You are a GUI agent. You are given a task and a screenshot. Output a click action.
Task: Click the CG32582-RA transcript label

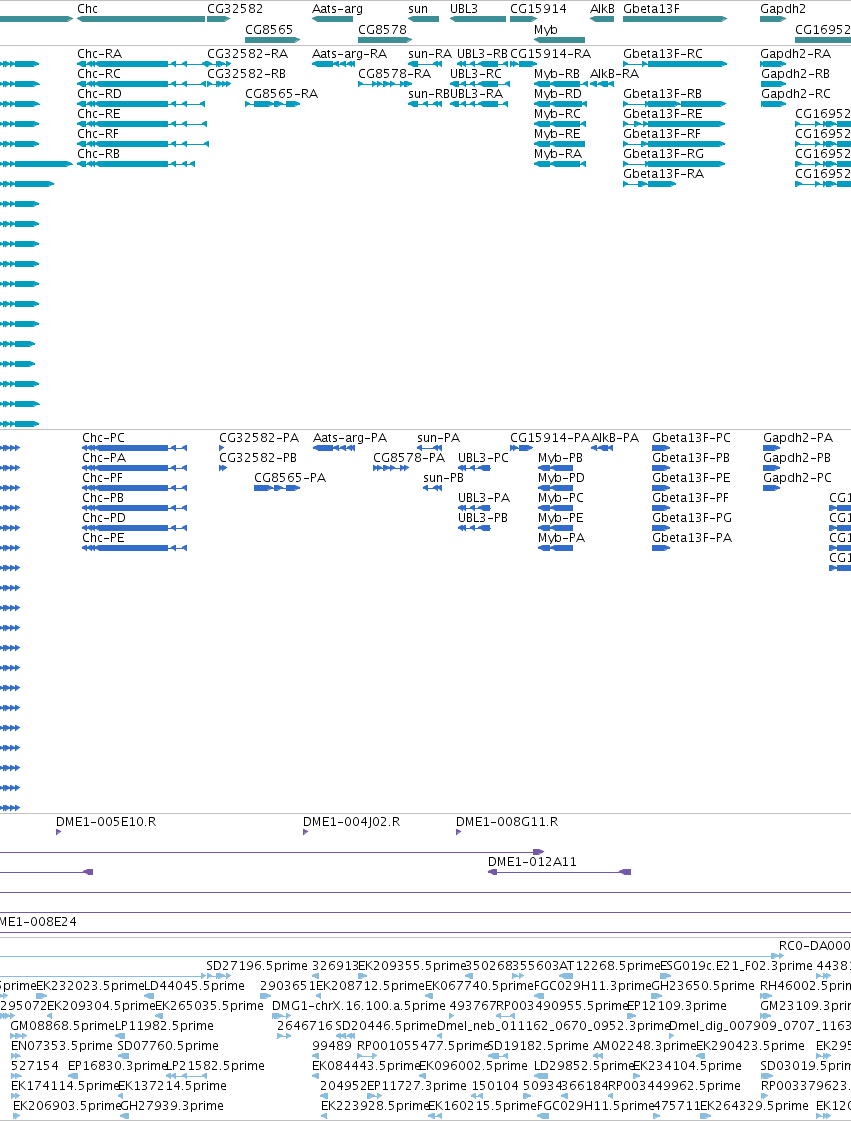pyautogui.click(x=247, y=54)
